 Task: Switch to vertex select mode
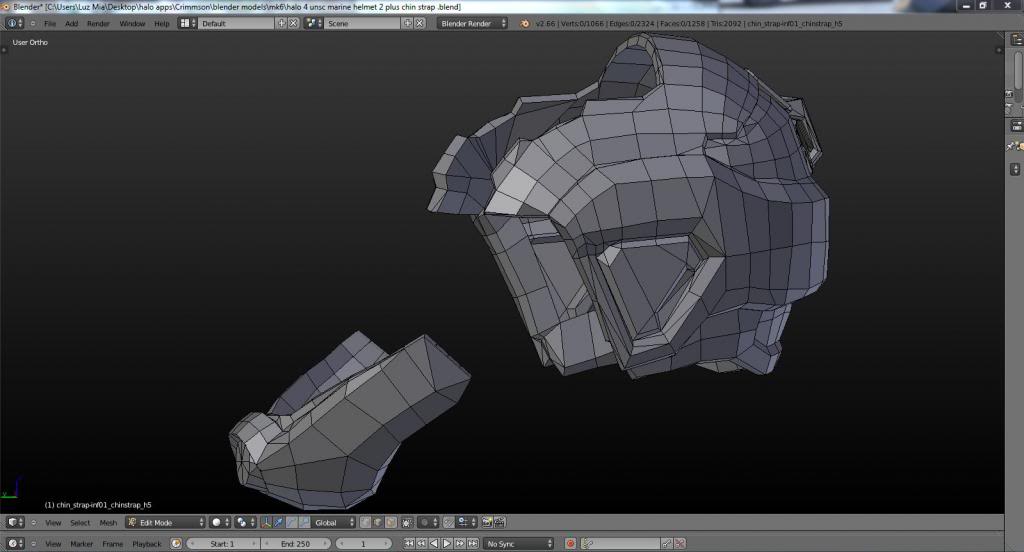365,522
